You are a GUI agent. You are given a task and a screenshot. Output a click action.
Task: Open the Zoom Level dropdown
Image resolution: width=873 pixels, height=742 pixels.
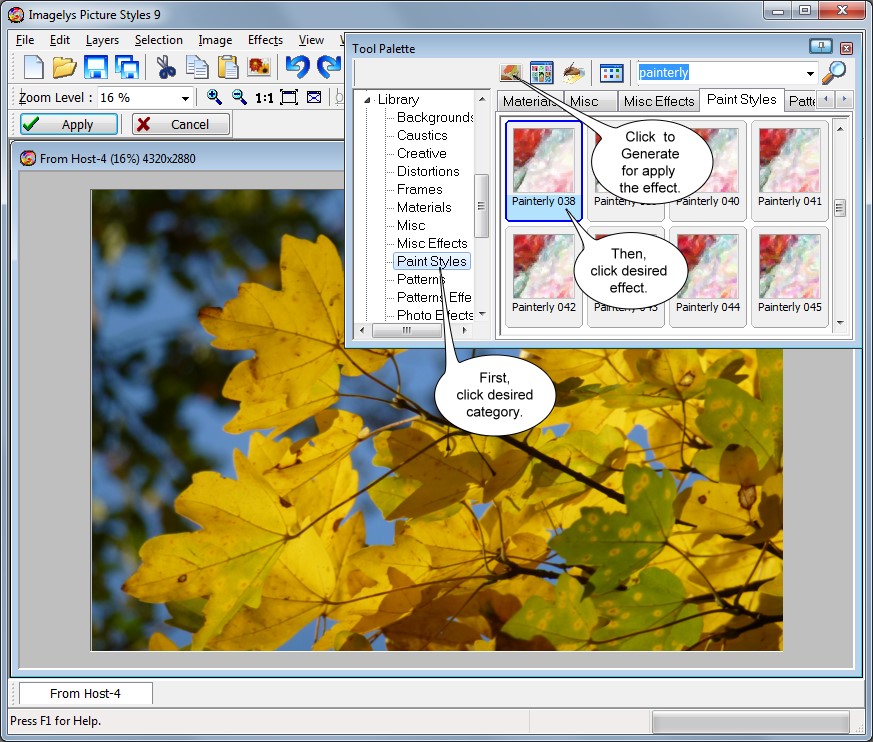(185, 98)
